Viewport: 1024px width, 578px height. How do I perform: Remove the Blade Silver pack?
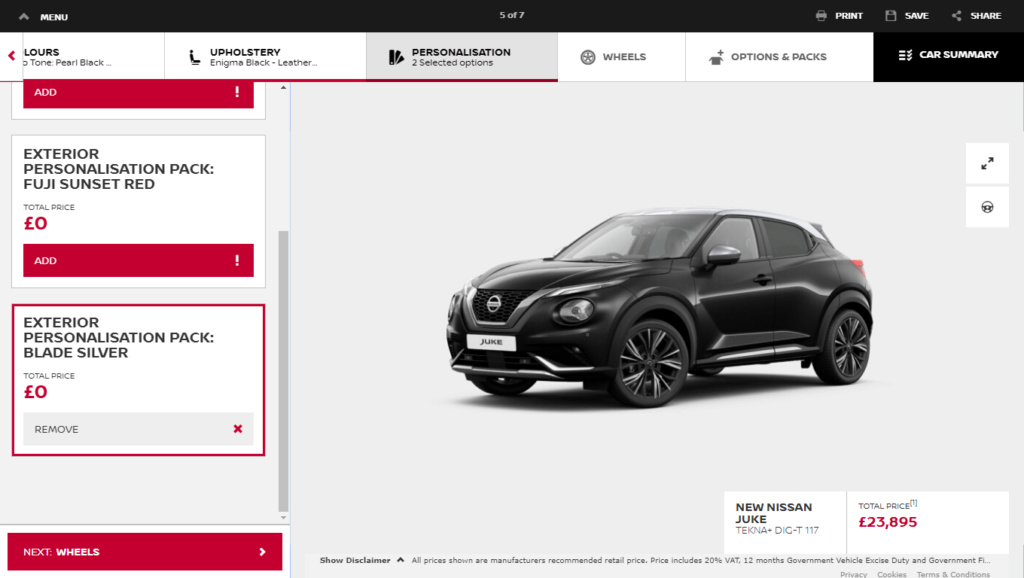(138, 429)
